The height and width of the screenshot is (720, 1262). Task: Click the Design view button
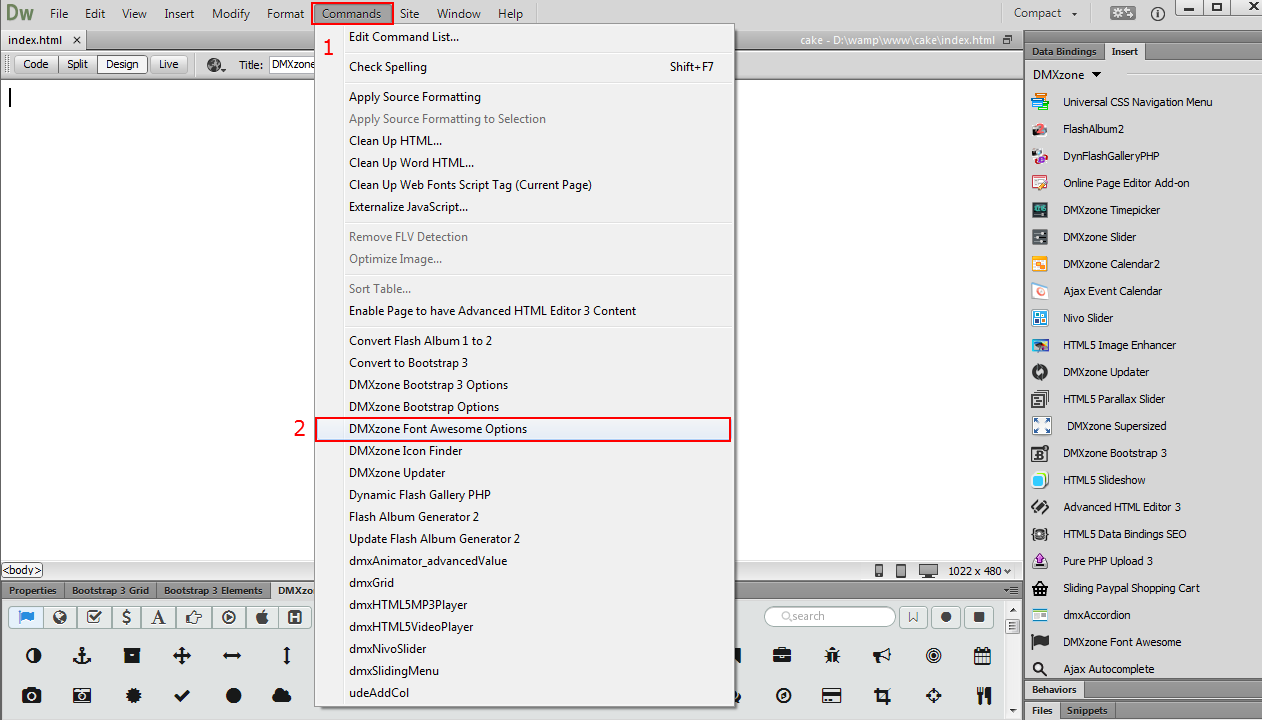122,65
